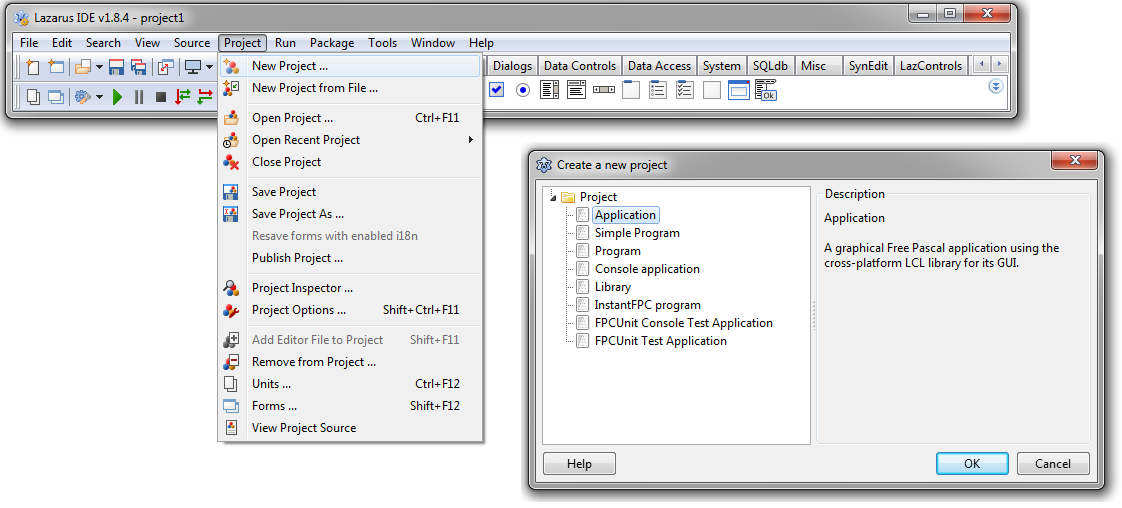
Task: Click the New Form toolbar icon
Action: coord(56,67)
